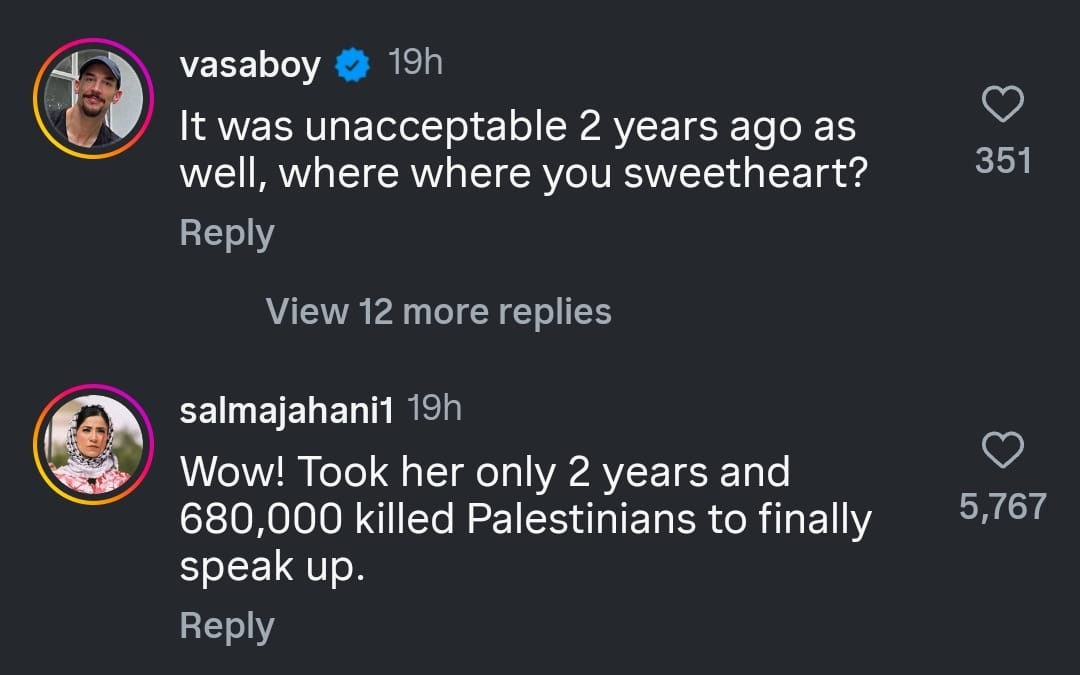Image resolution: width=1080 pixels, height=675 pixels.
Task: Go to salmajahani1's profile via username
Action: pos(285,411)
